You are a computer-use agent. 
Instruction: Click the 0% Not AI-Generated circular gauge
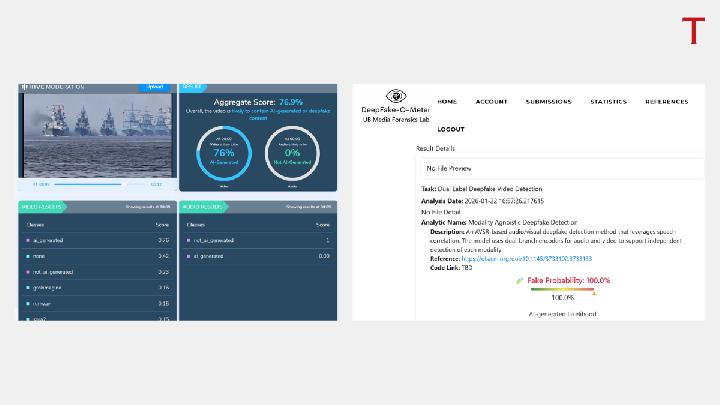click(x=293, y=148)
